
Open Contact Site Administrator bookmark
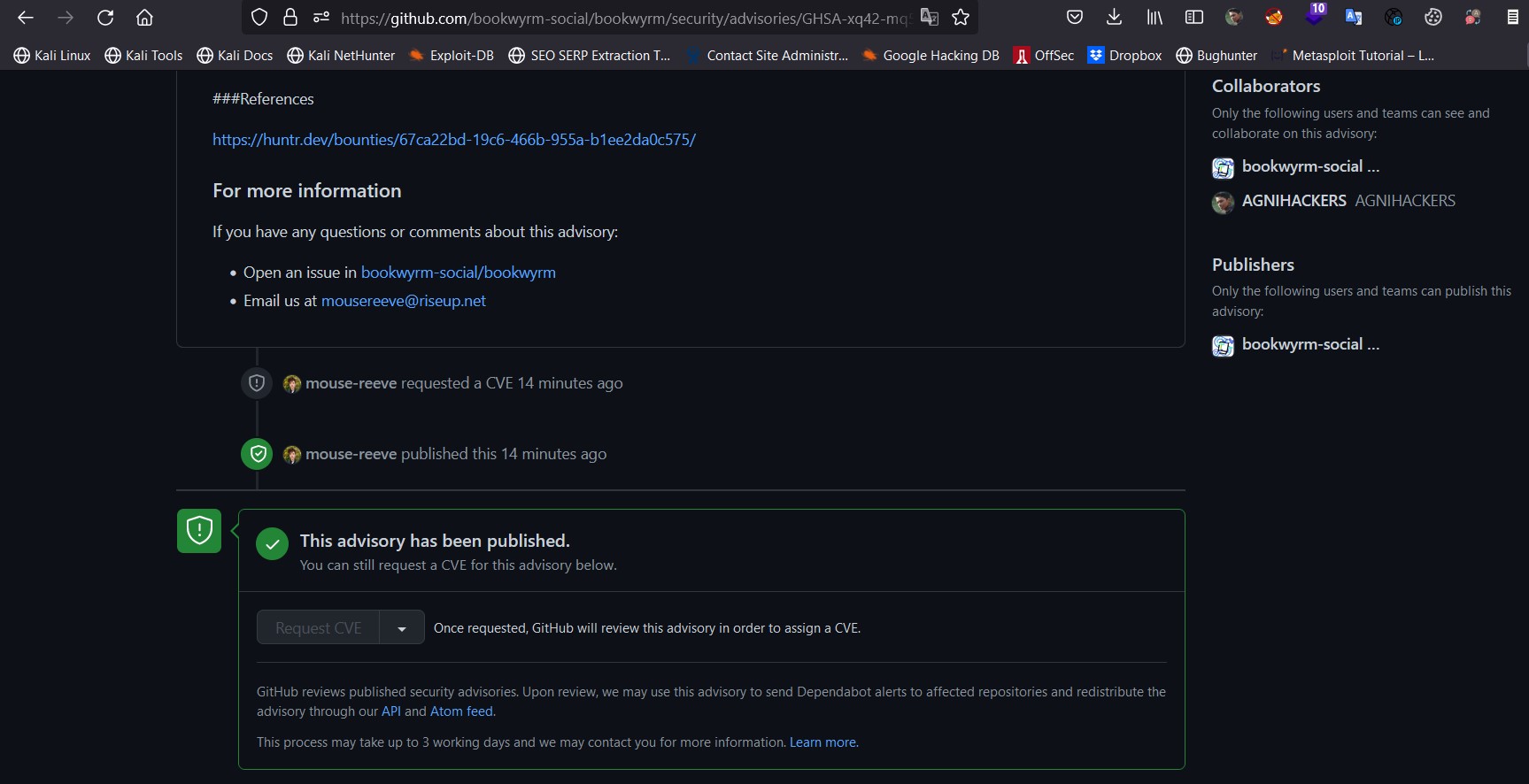(x=767, y=56)
